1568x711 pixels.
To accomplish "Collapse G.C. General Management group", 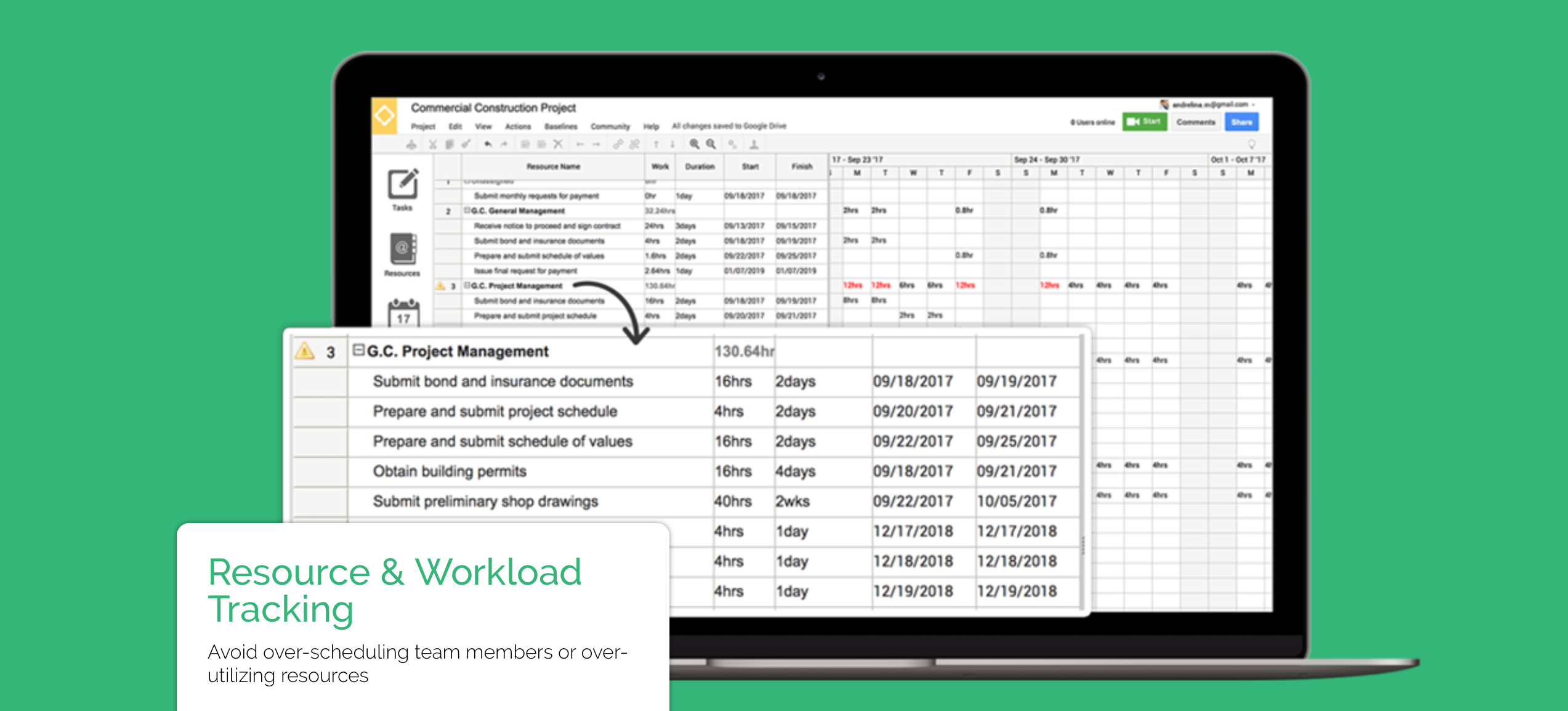I will coord(467,210).
